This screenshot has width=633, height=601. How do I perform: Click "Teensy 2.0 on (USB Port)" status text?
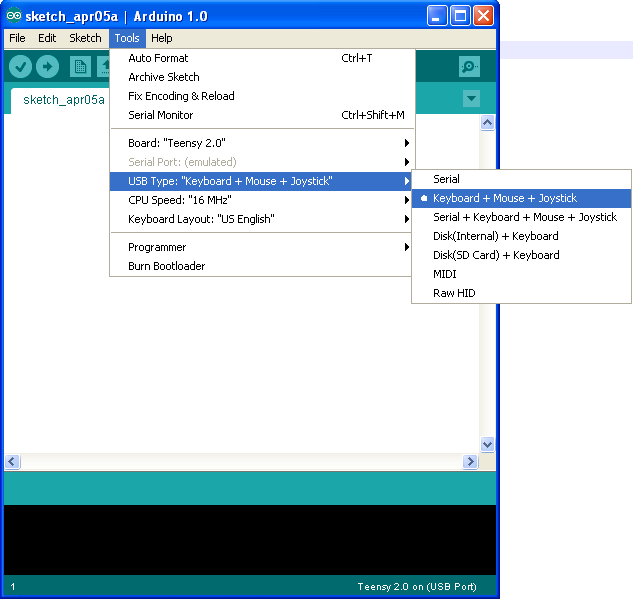click(417, 586)
